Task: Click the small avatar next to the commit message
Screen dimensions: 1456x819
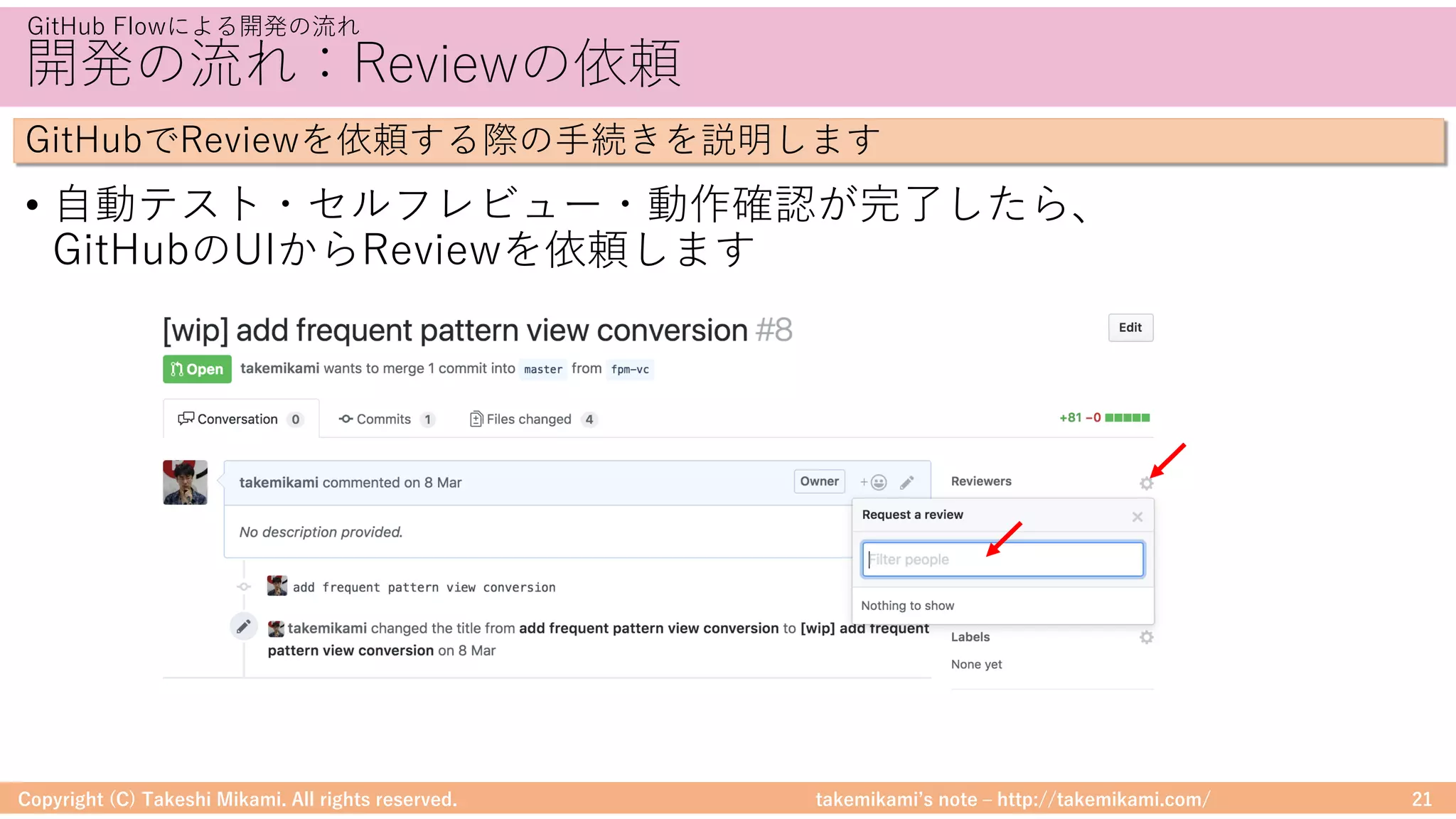Action: (277, 586)
